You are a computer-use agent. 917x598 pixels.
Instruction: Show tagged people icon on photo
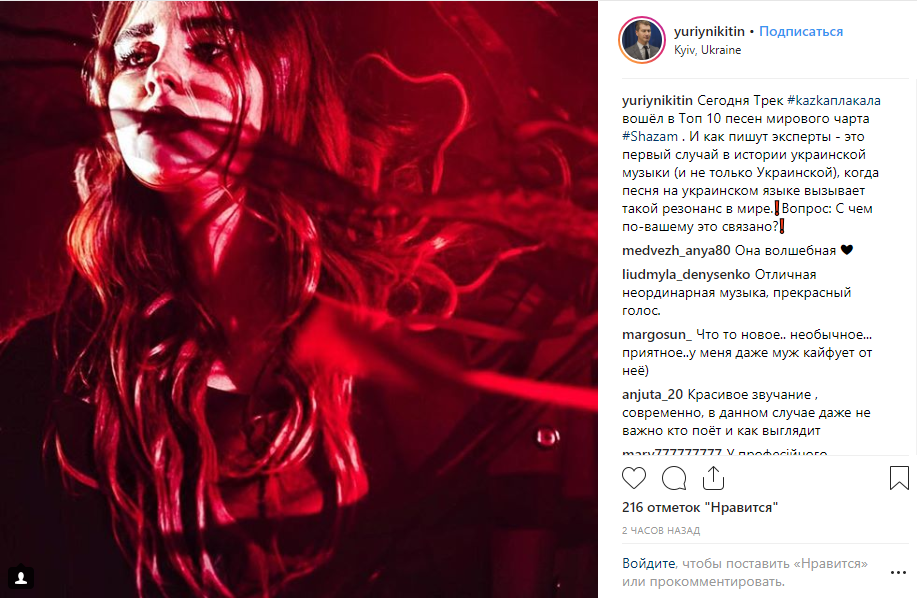(21, 578)
